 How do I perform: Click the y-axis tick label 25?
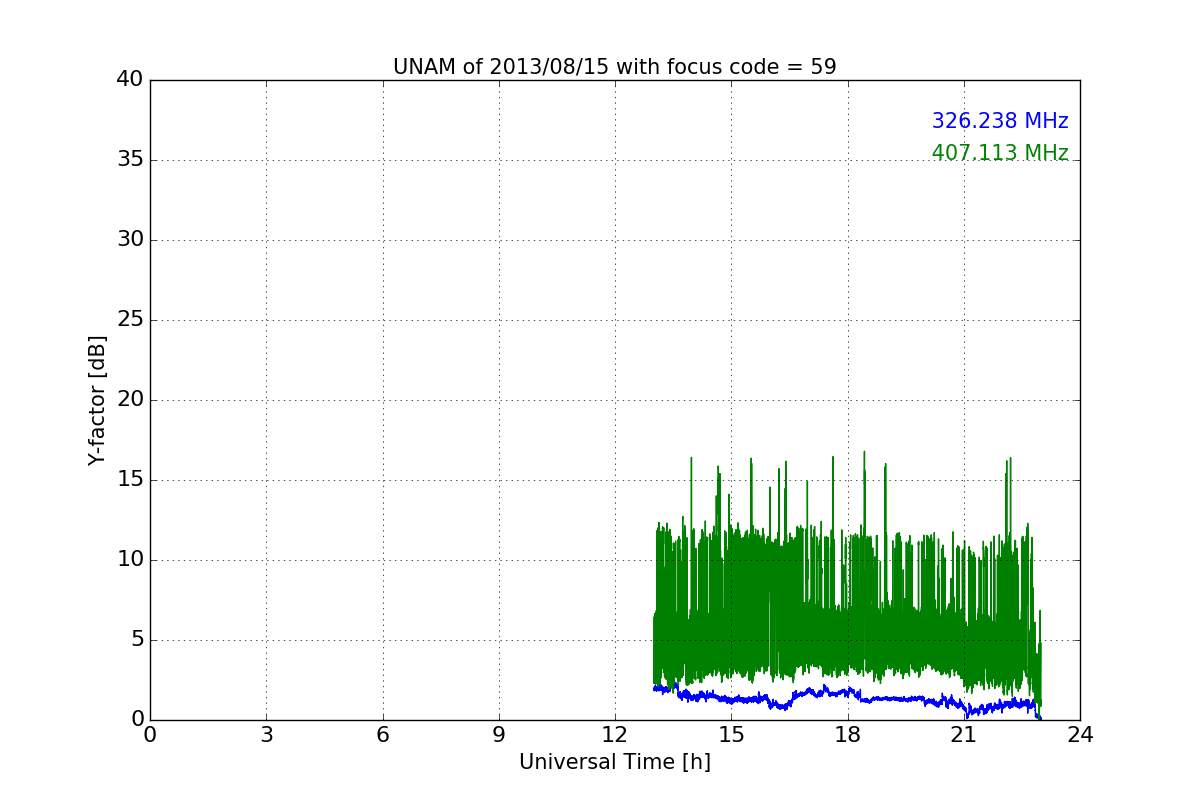pos(130,320)
